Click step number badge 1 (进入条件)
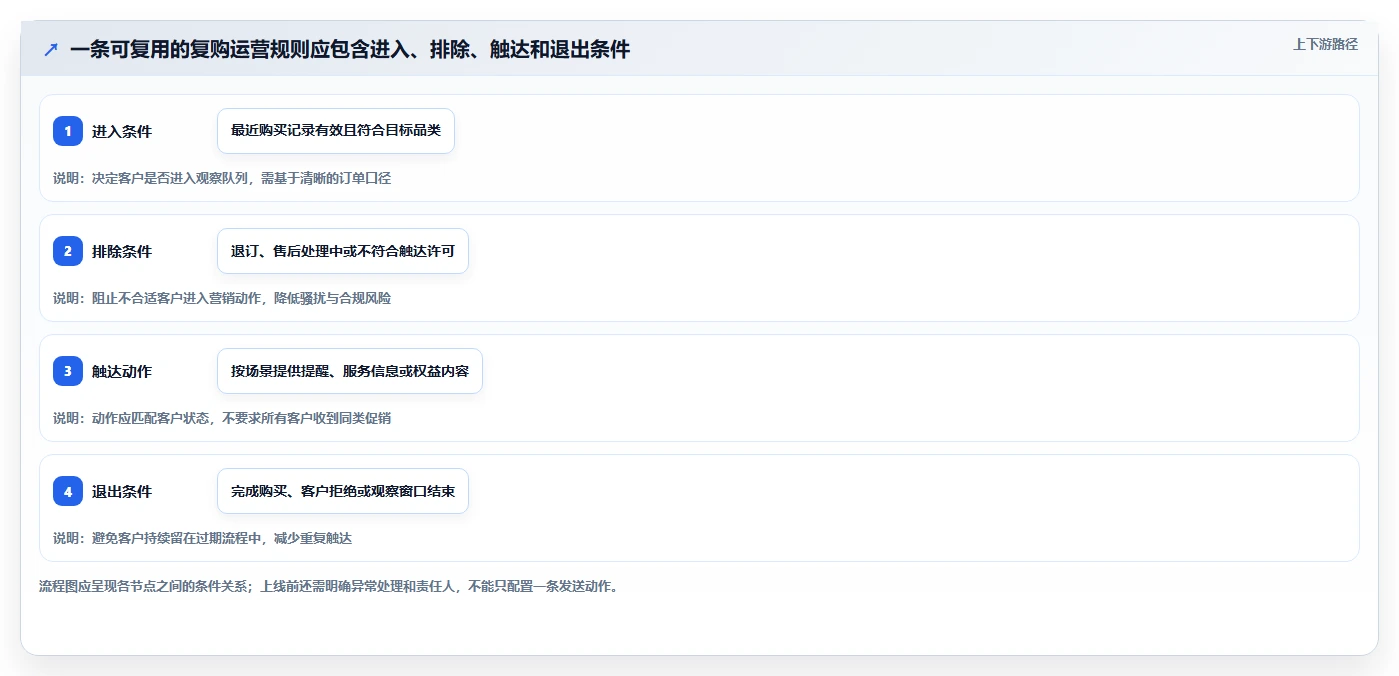This screenshot has width=1399, height=676. tap(68, 131)
